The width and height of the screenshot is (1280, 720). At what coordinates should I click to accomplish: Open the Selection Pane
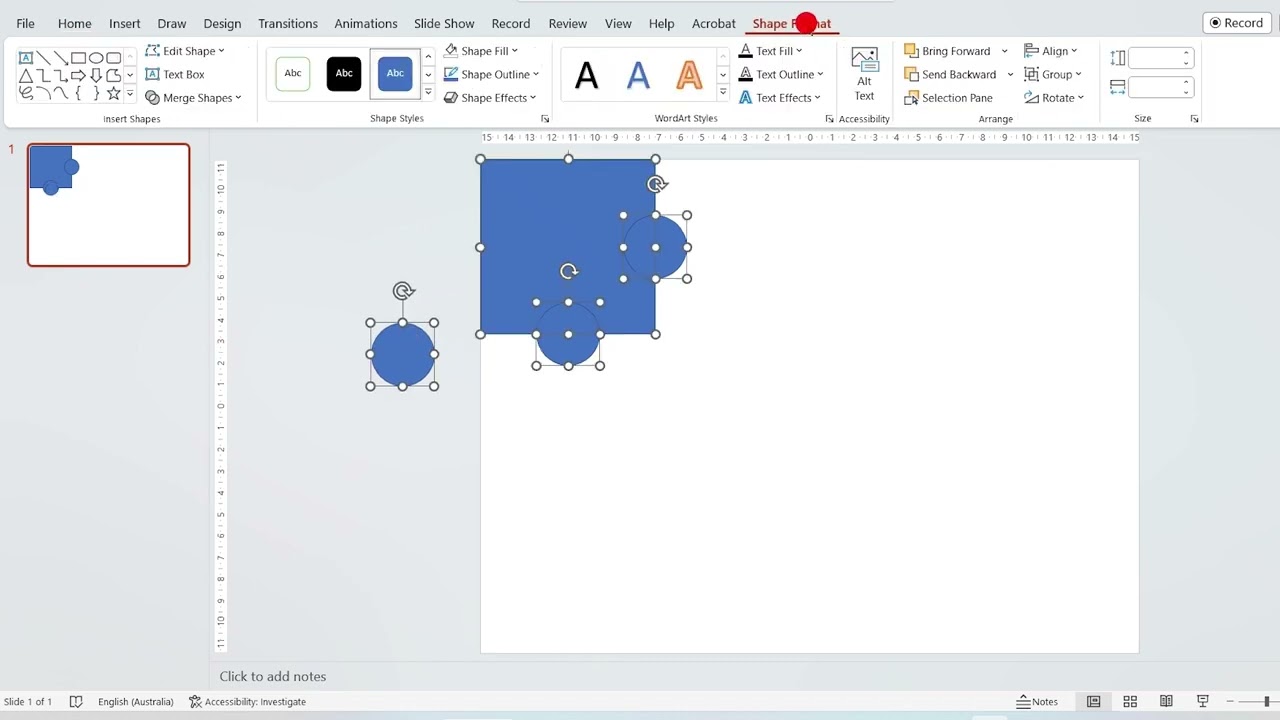(x=948, y=98)
